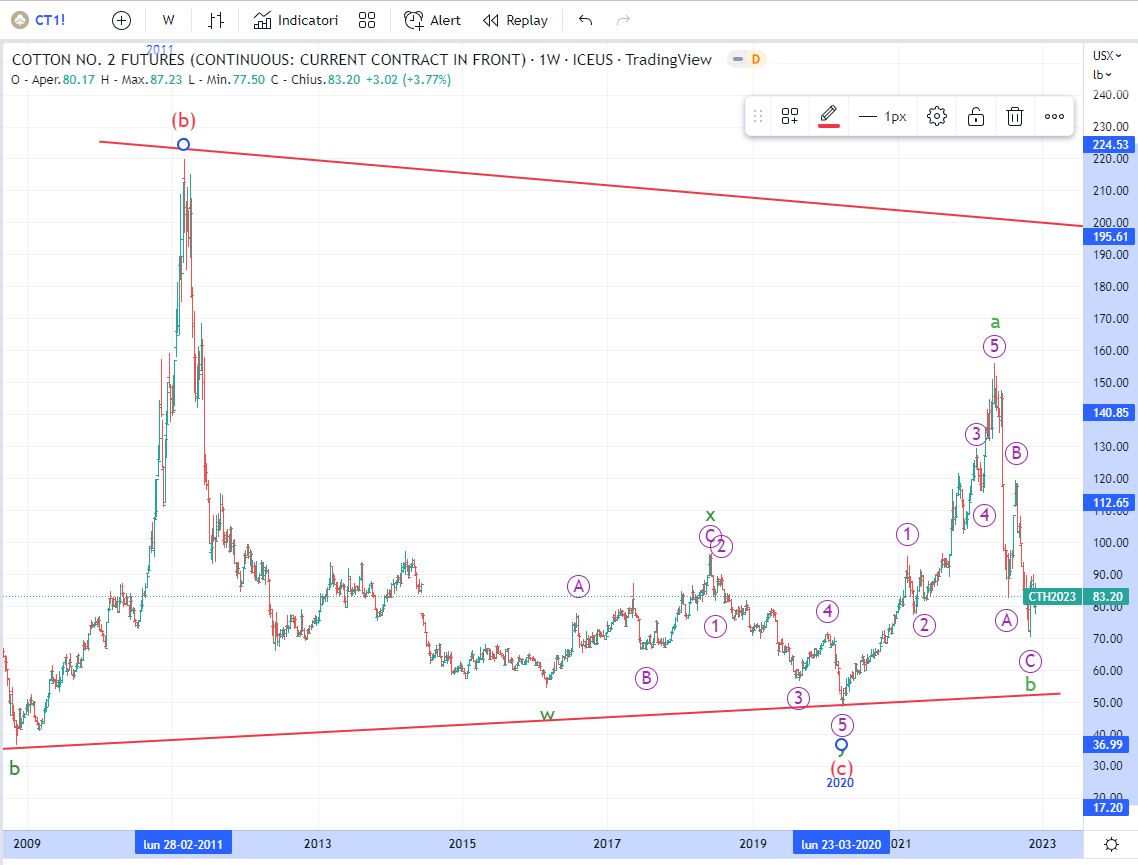This screenshot has width=1138, height=865.
Task: Open the lb unit dropdown
Action: click(1102, 74)
